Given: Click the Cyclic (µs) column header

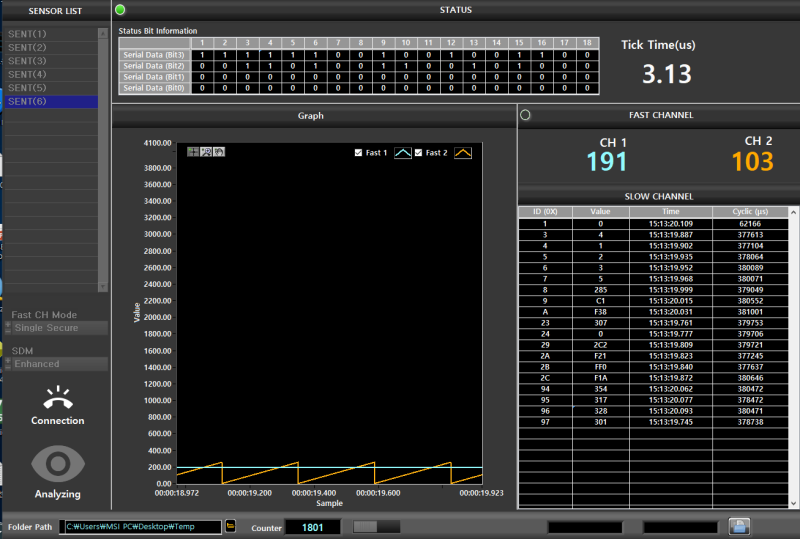Looking at the screenshot, I should (748, 212).
